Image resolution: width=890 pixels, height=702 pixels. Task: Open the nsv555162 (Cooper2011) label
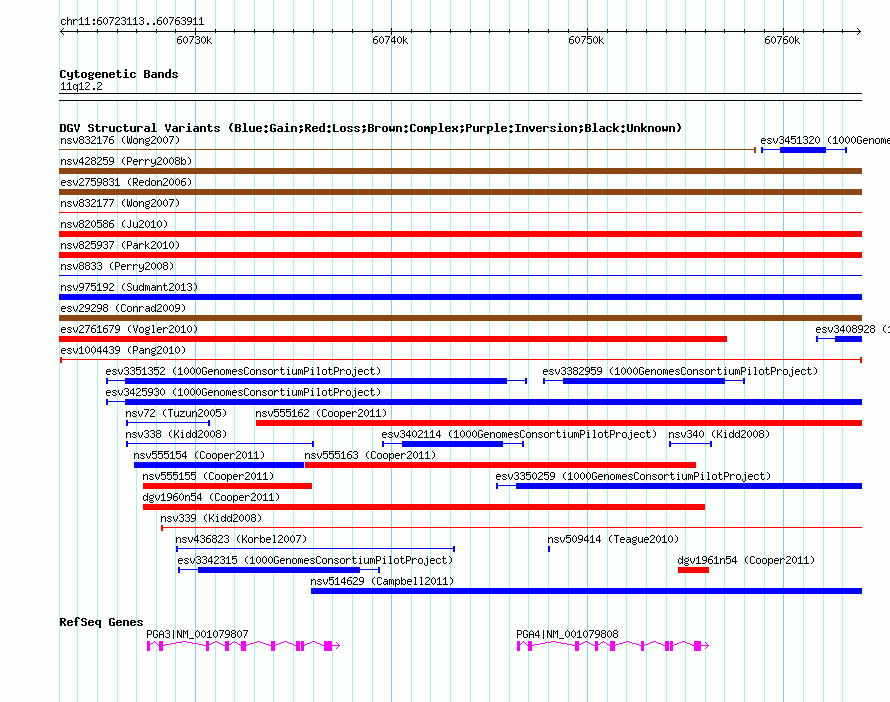pos(321,413)
